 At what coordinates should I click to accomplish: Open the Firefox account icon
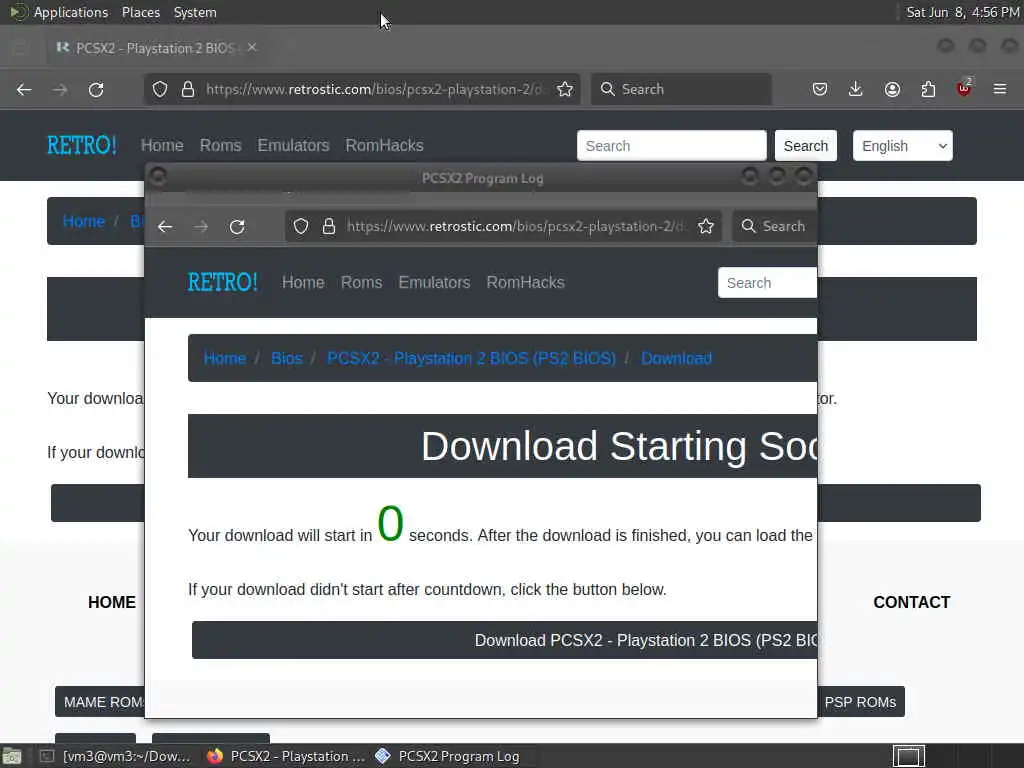tap(892, 89)
